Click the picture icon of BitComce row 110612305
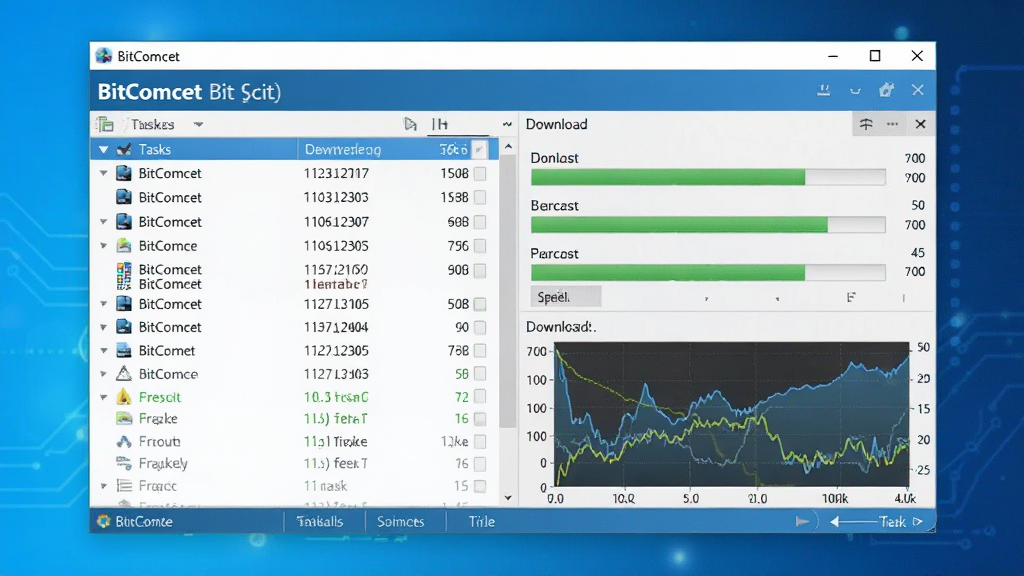Viewport: 1024px width, 576px height. pos(124,246)
